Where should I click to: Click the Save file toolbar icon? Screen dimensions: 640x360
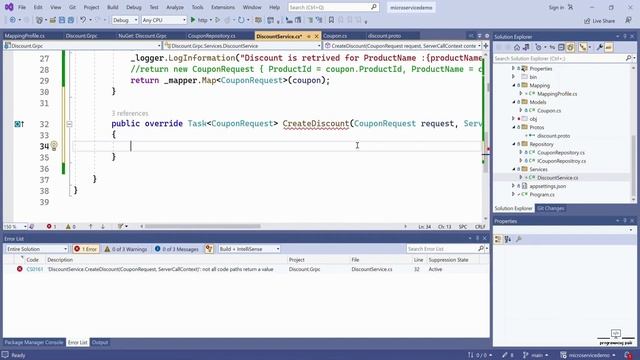(x=62, y=20)
